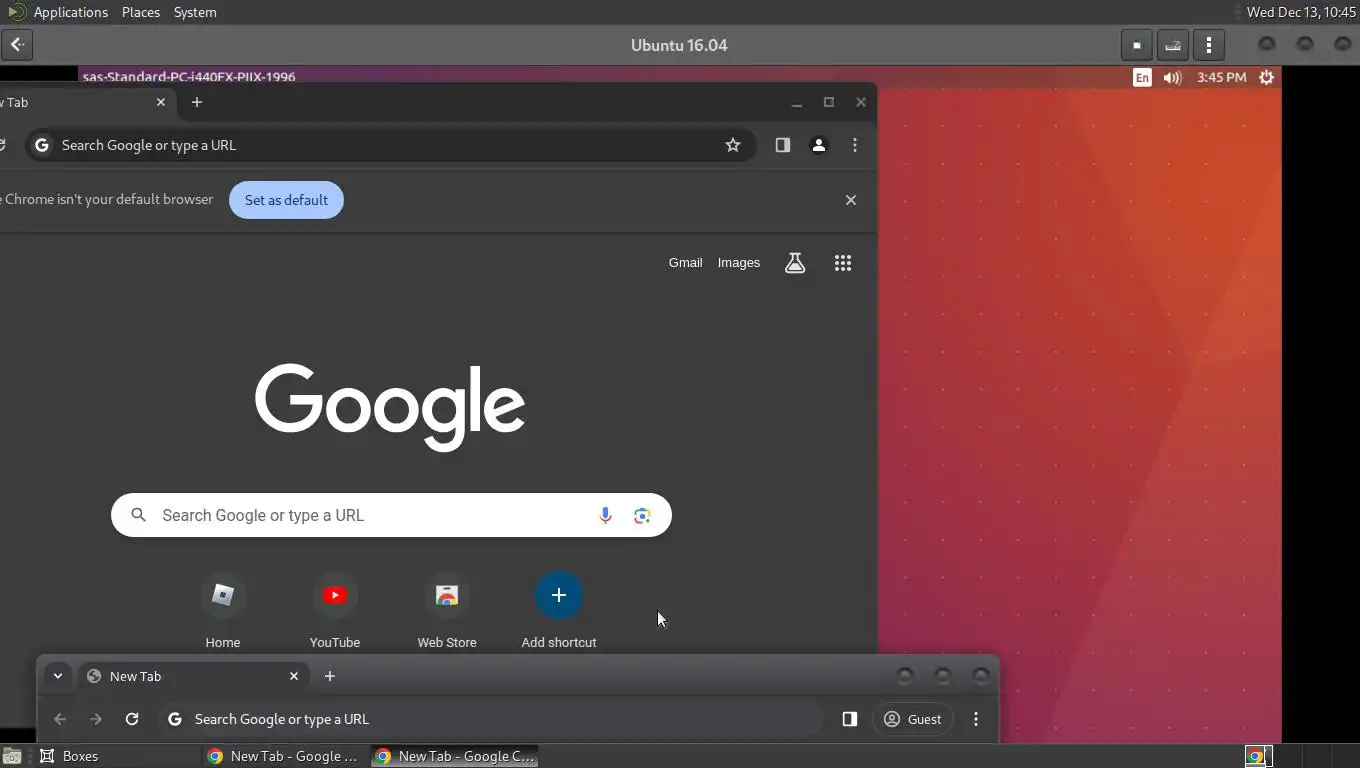Click the Ubuntu 3:45 PM clock
Screen dimensions: 1360x768
pyautogui.click(x=1221, y=77)
